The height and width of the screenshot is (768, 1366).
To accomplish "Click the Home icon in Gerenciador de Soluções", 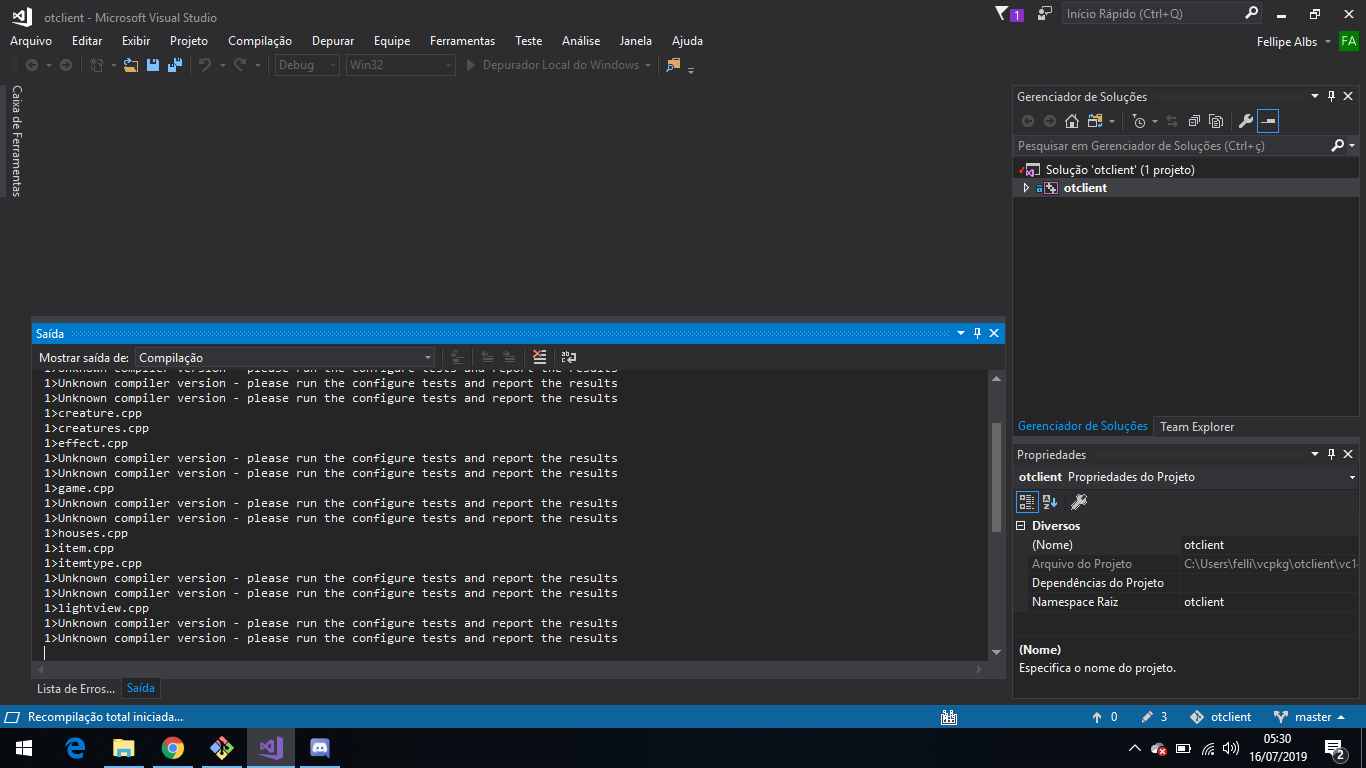I will pos(1072,121).
